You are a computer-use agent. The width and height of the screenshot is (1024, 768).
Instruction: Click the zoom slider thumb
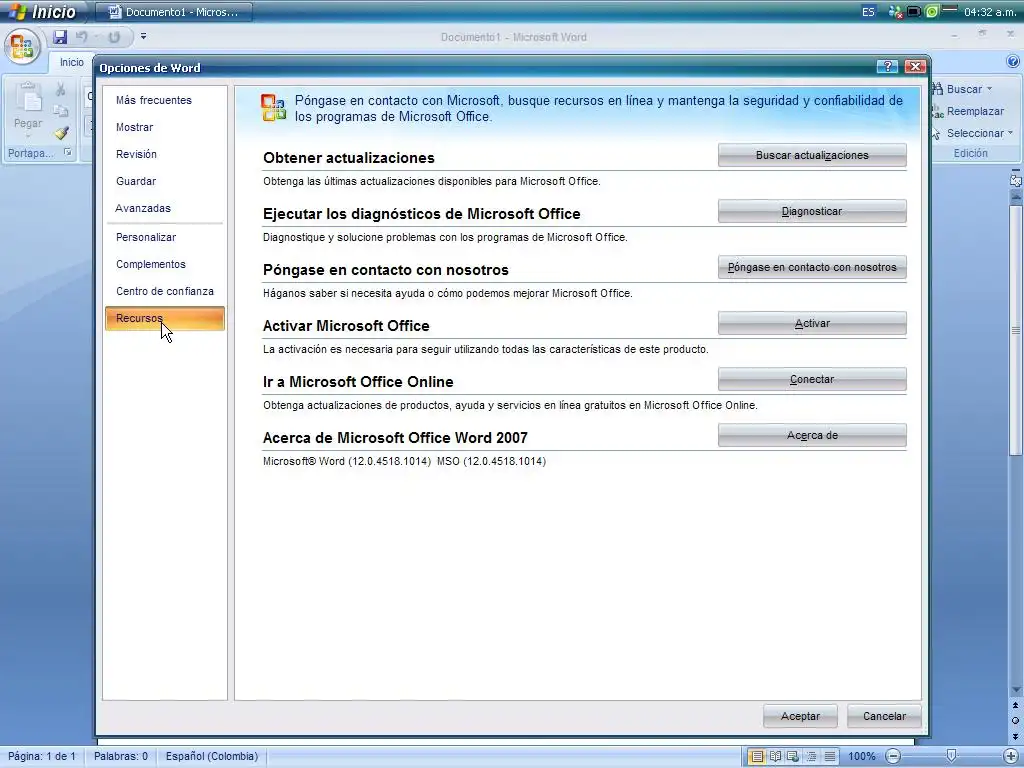pos(952,756)
